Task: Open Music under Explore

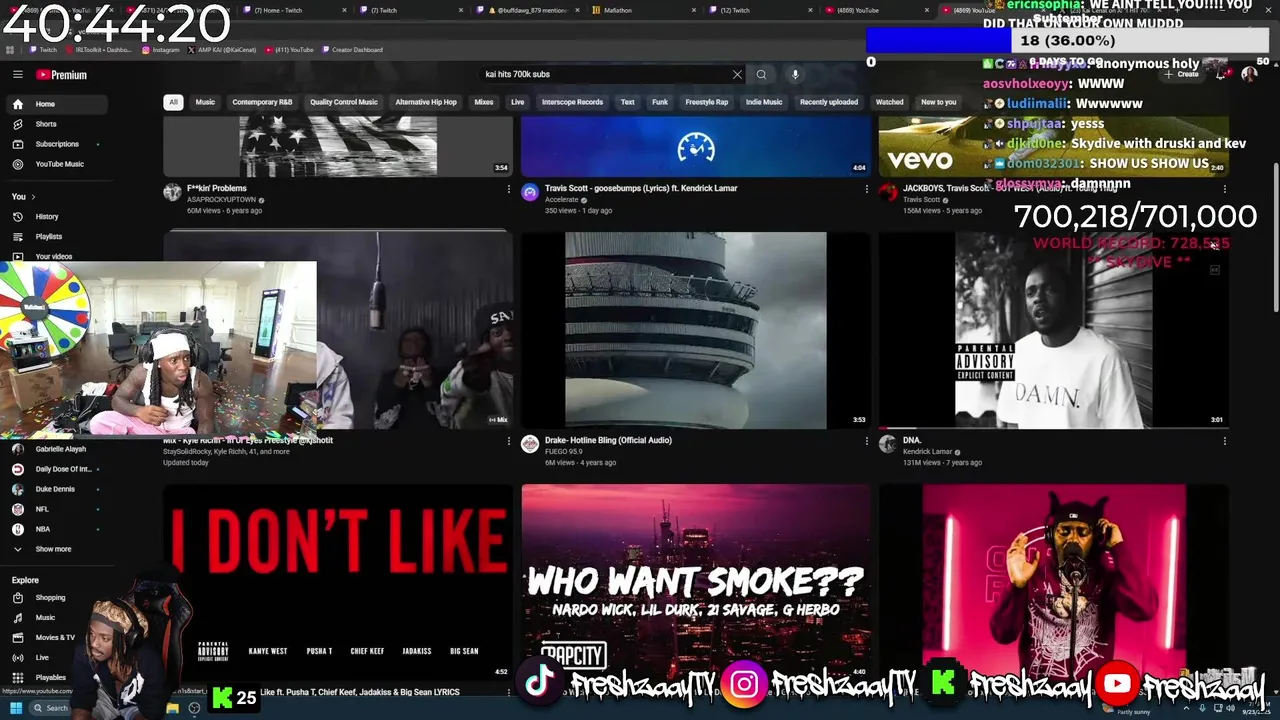Action: (x=45, y=618)
